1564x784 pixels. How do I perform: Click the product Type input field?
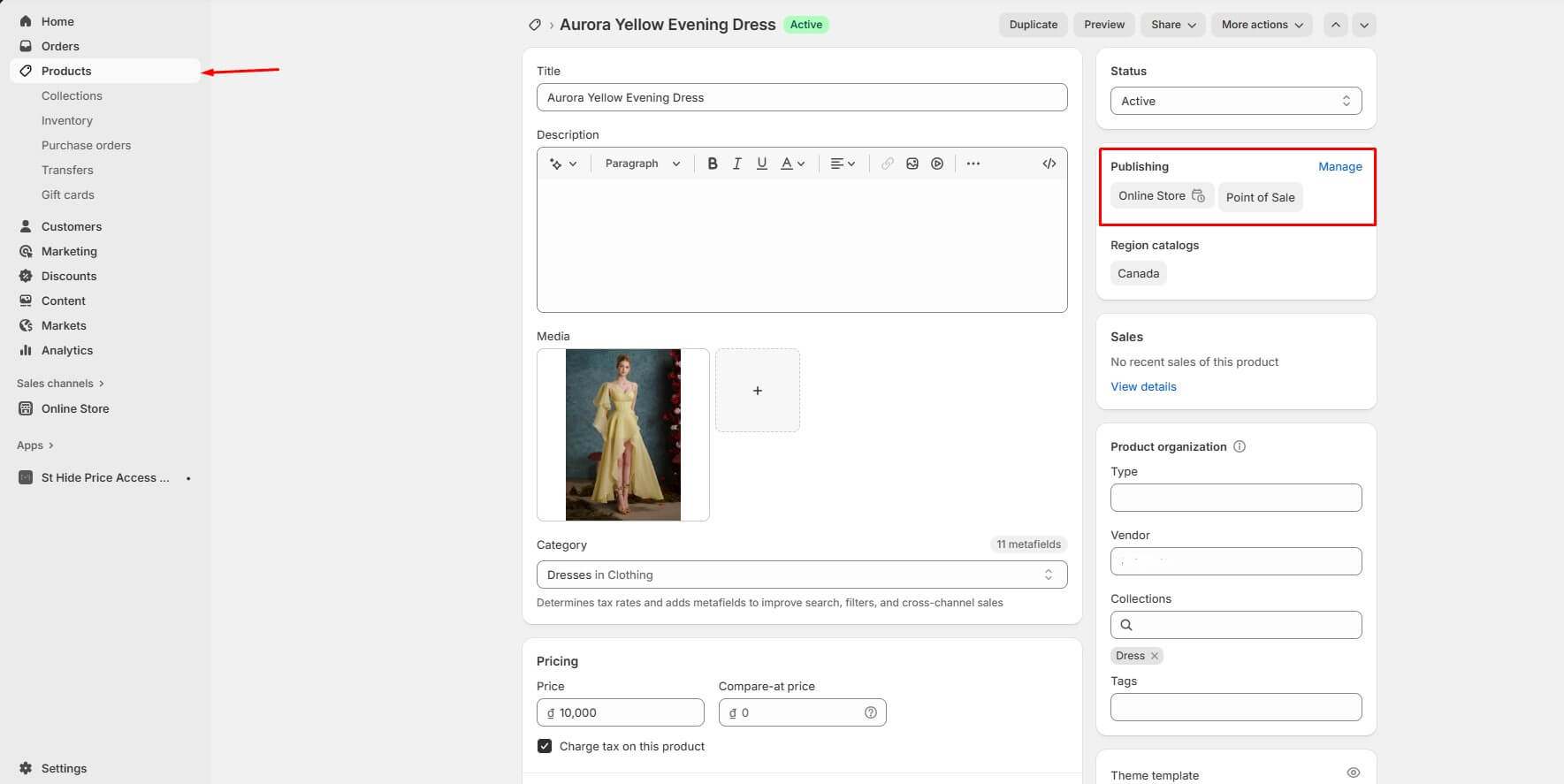pos(1236,498)
